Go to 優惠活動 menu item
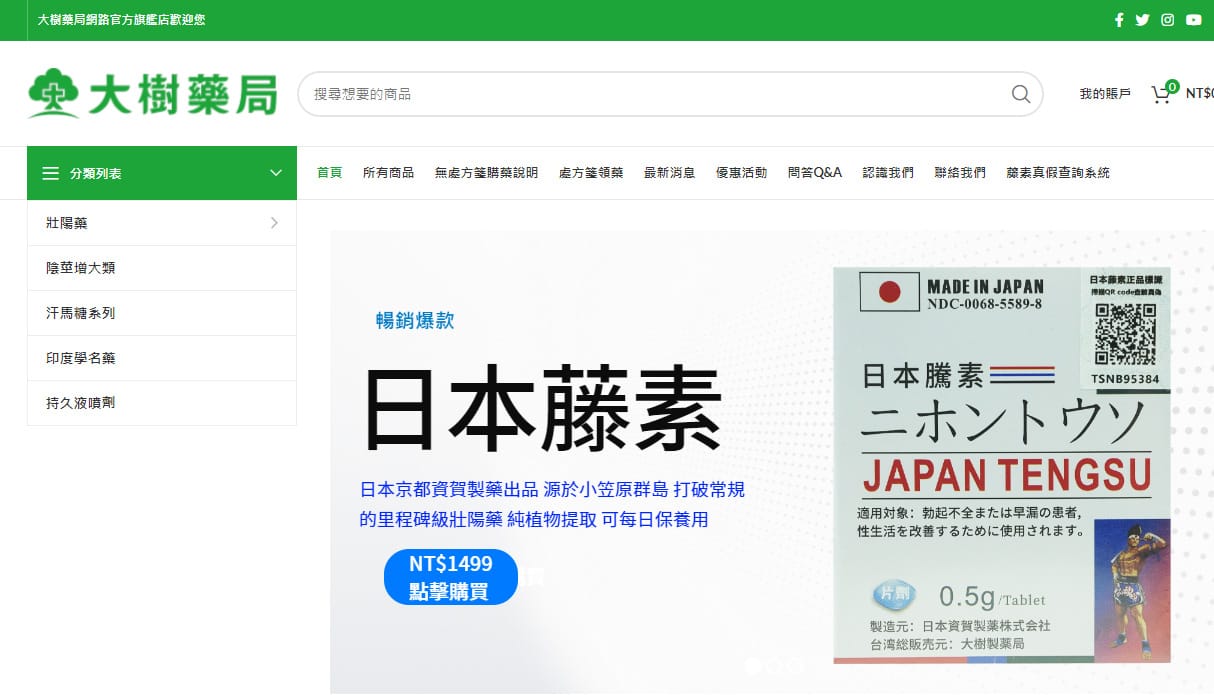 tap(741, 173)
